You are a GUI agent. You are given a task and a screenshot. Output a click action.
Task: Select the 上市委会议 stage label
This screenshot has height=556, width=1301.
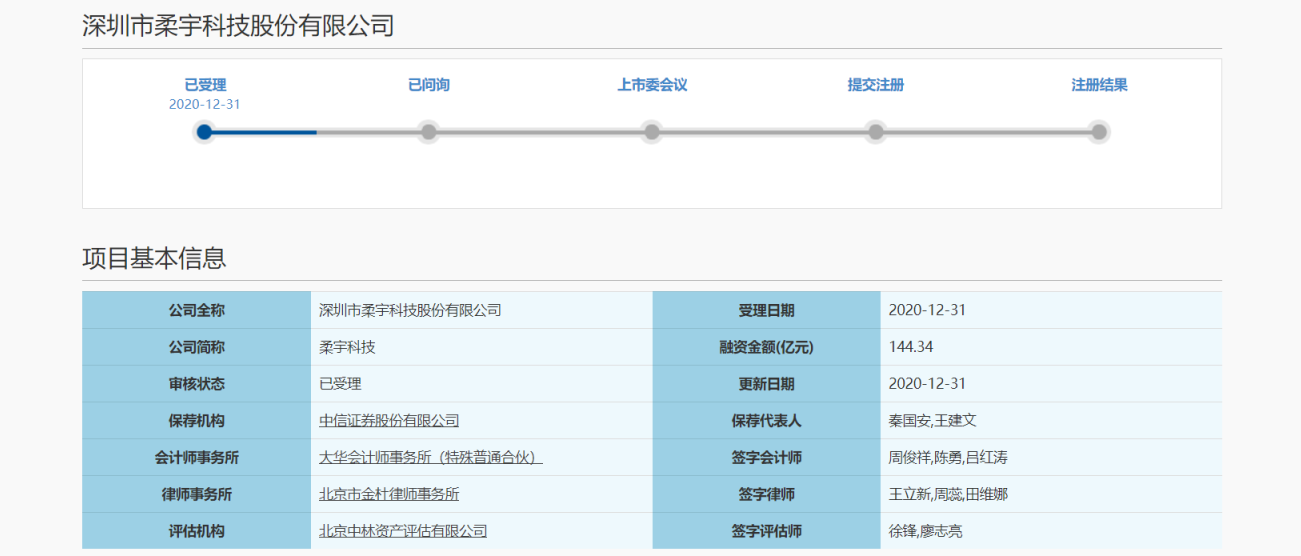652,85
